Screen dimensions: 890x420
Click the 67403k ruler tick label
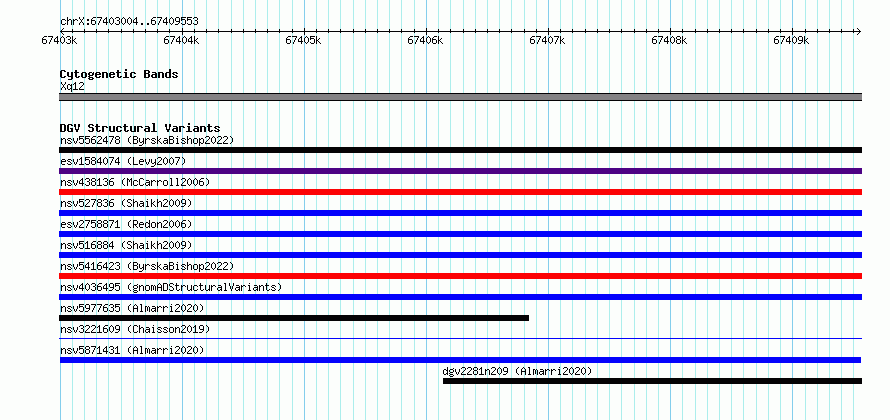point(60,40)
